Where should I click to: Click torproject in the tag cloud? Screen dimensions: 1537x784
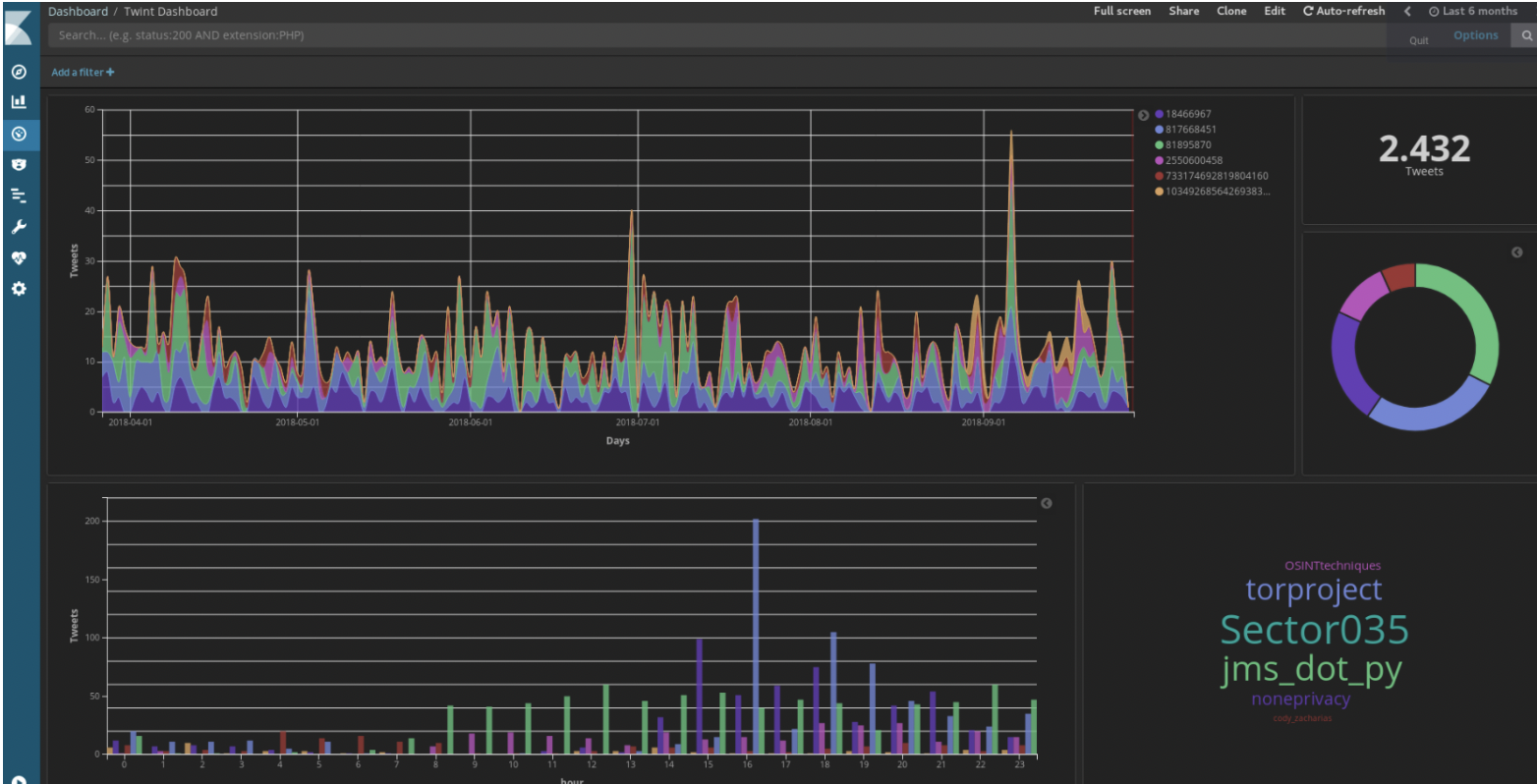[x=1314, y=589]
